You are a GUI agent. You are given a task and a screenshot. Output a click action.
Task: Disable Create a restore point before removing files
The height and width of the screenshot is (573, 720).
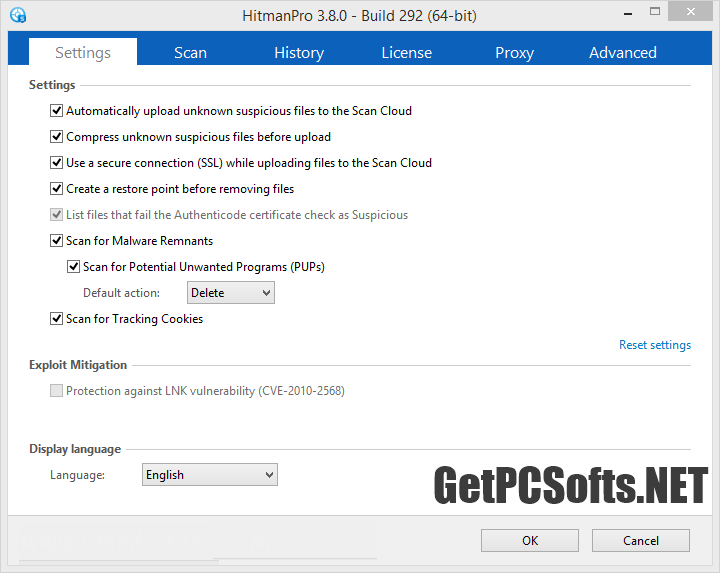point(56,189)
